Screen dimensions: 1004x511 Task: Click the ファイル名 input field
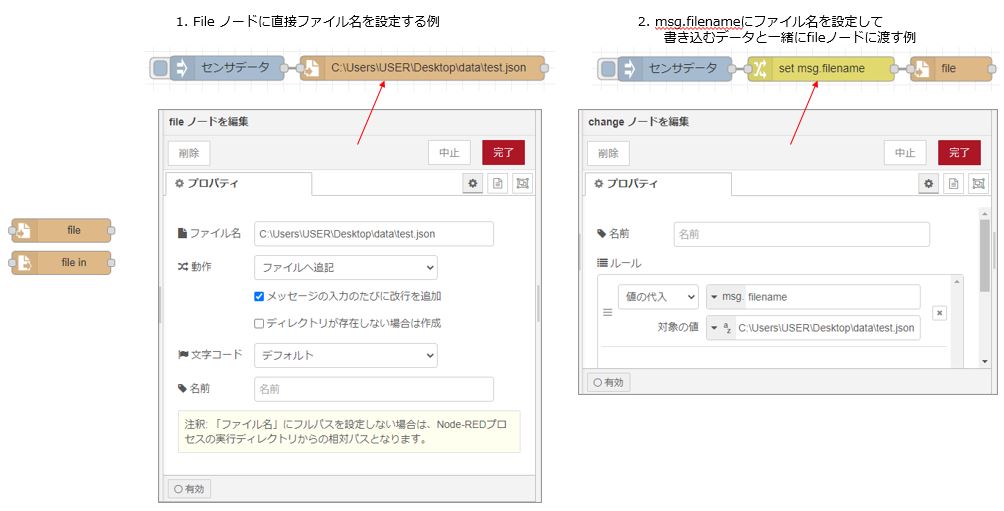point(373,234)
